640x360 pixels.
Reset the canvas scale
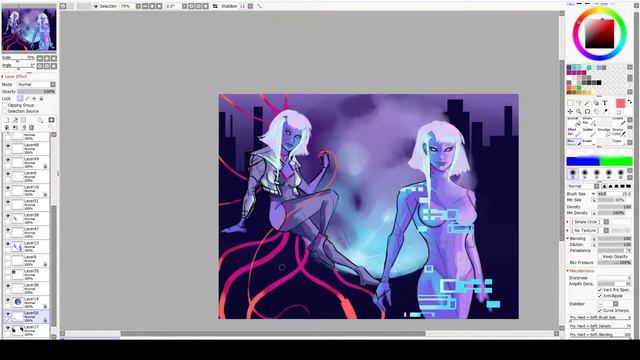click(53, 58)
